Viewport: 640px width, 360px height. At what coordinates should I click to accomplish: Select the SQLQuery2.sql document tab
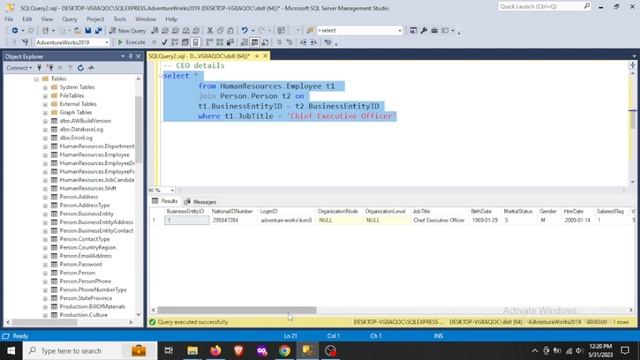pyautogui.click(x=199, y=56)
